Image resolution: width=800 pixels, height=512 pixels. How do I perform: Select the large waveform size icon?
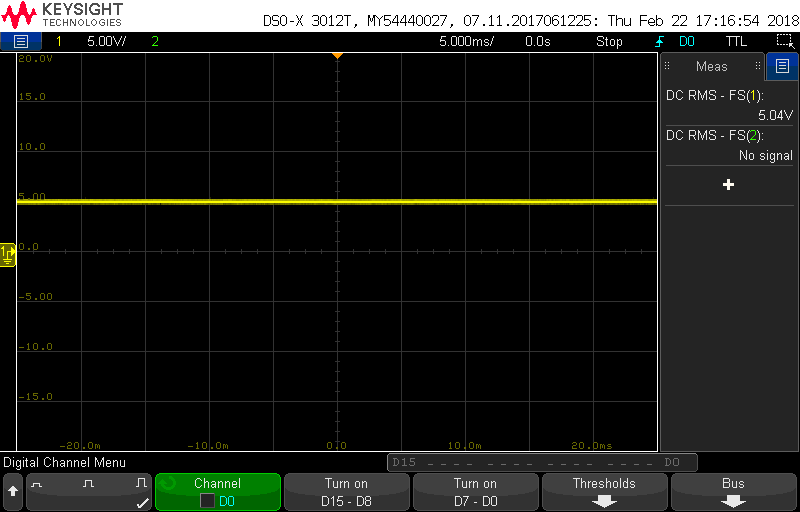pyautogui.click(x=141, y=482)
